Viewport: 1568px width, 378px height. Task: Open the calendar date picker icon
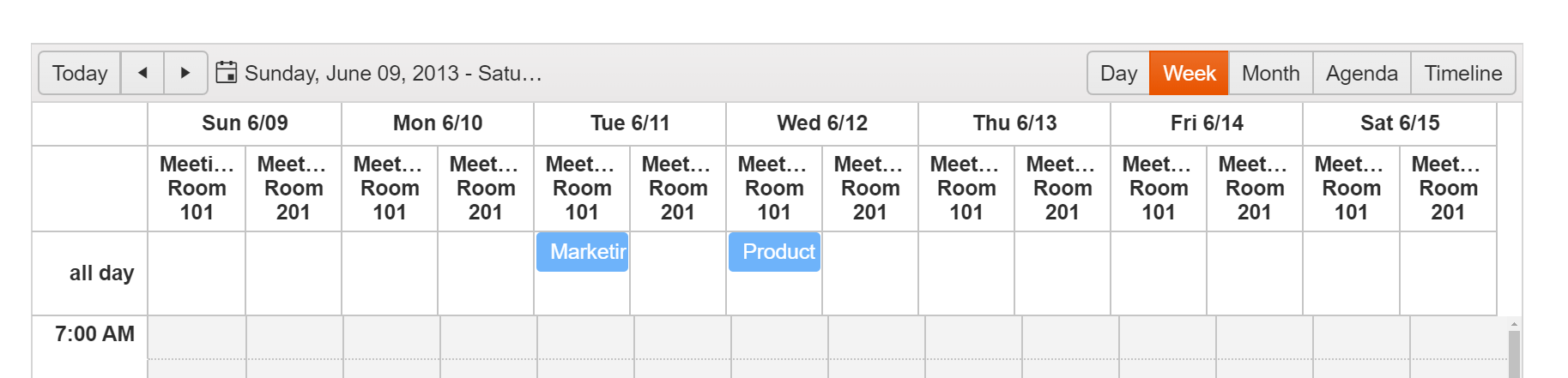coord(226,72)
